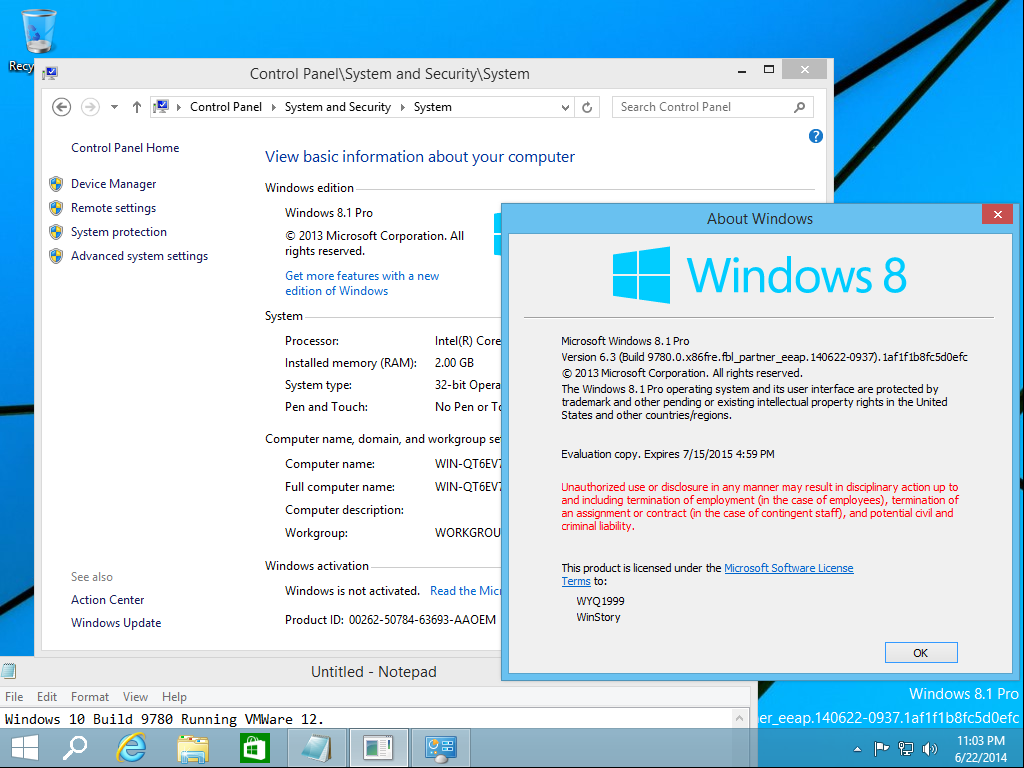Click shield icon beside Advanced system settings
This screenshot has width=1024, height=768.
(56, 256)
